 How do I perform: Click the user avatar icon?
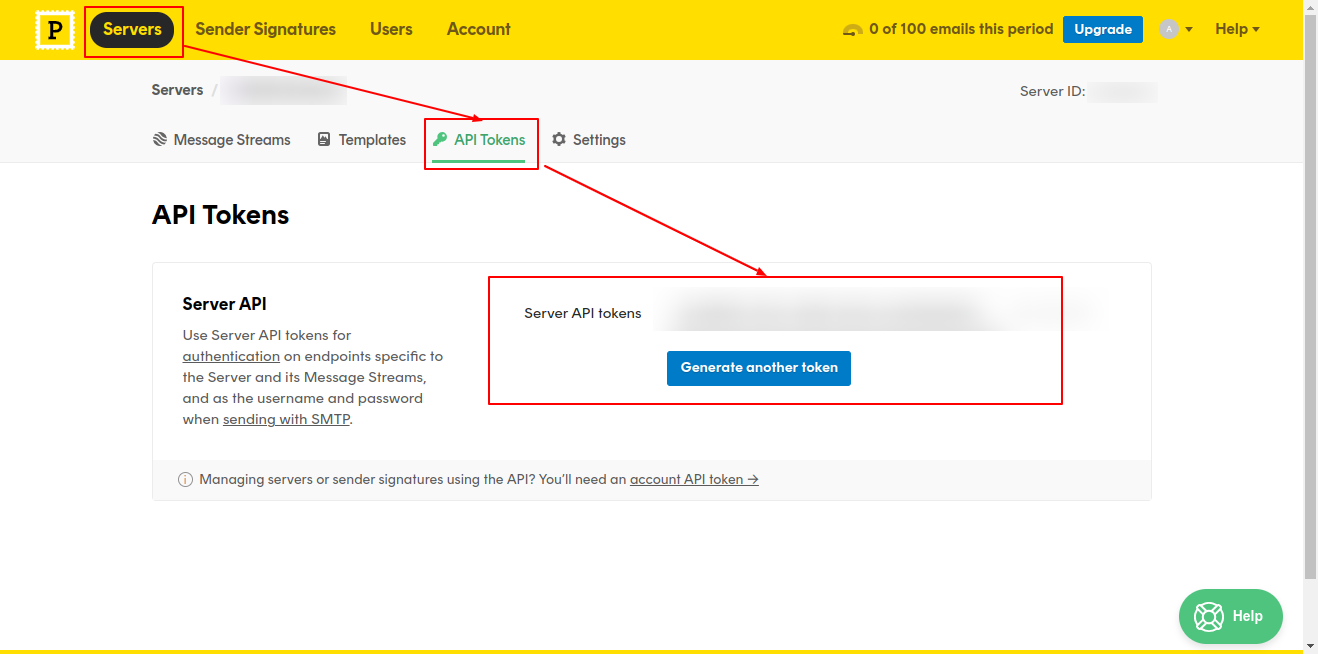[1169, 29]
